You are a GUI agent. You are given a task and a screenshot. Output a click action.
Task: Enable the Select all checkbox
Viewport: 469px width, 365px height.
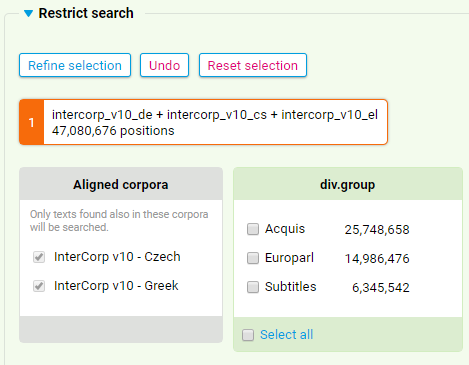tap(248, 335)
